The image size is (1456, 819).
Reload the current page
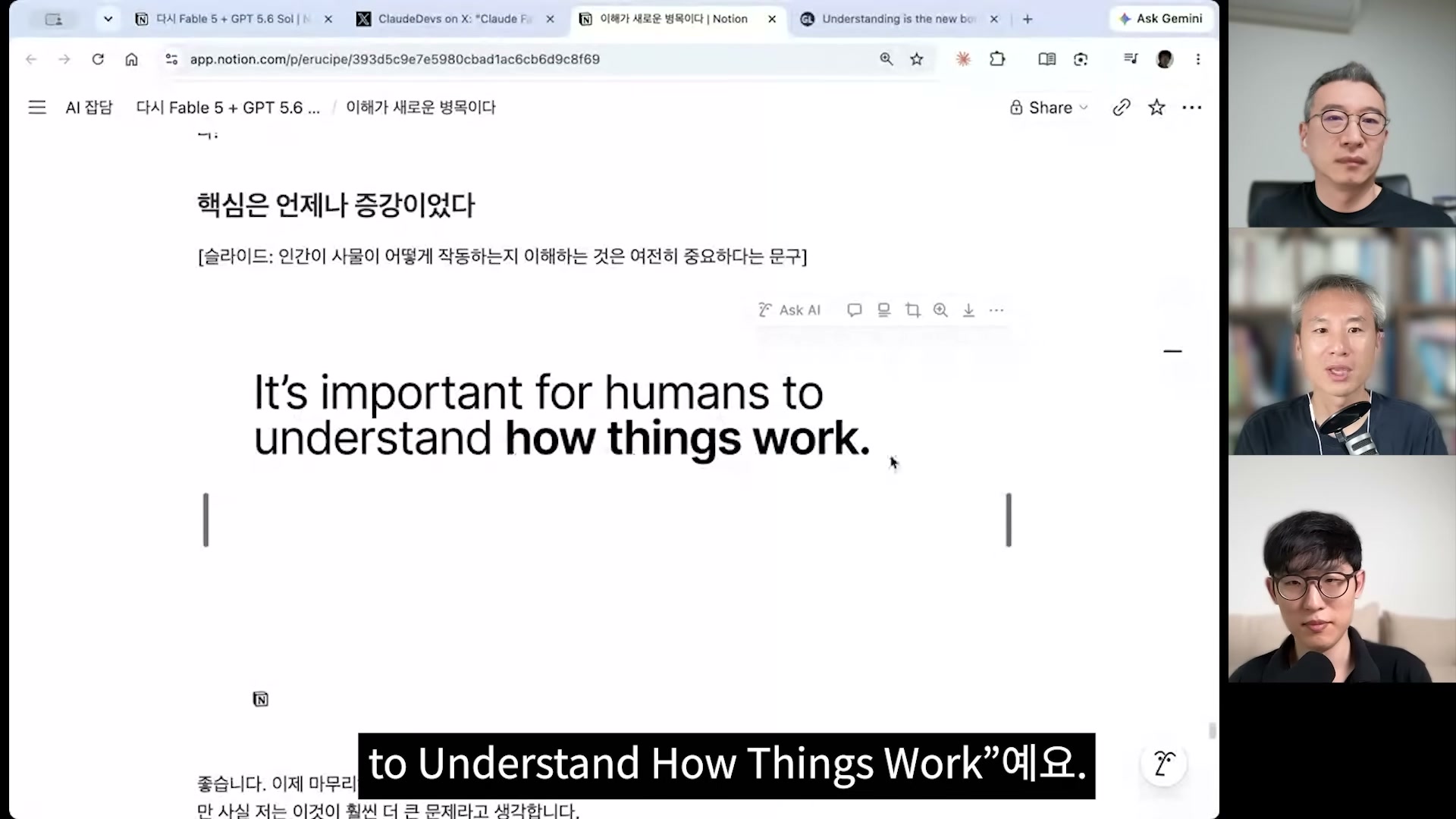[98, 59]
